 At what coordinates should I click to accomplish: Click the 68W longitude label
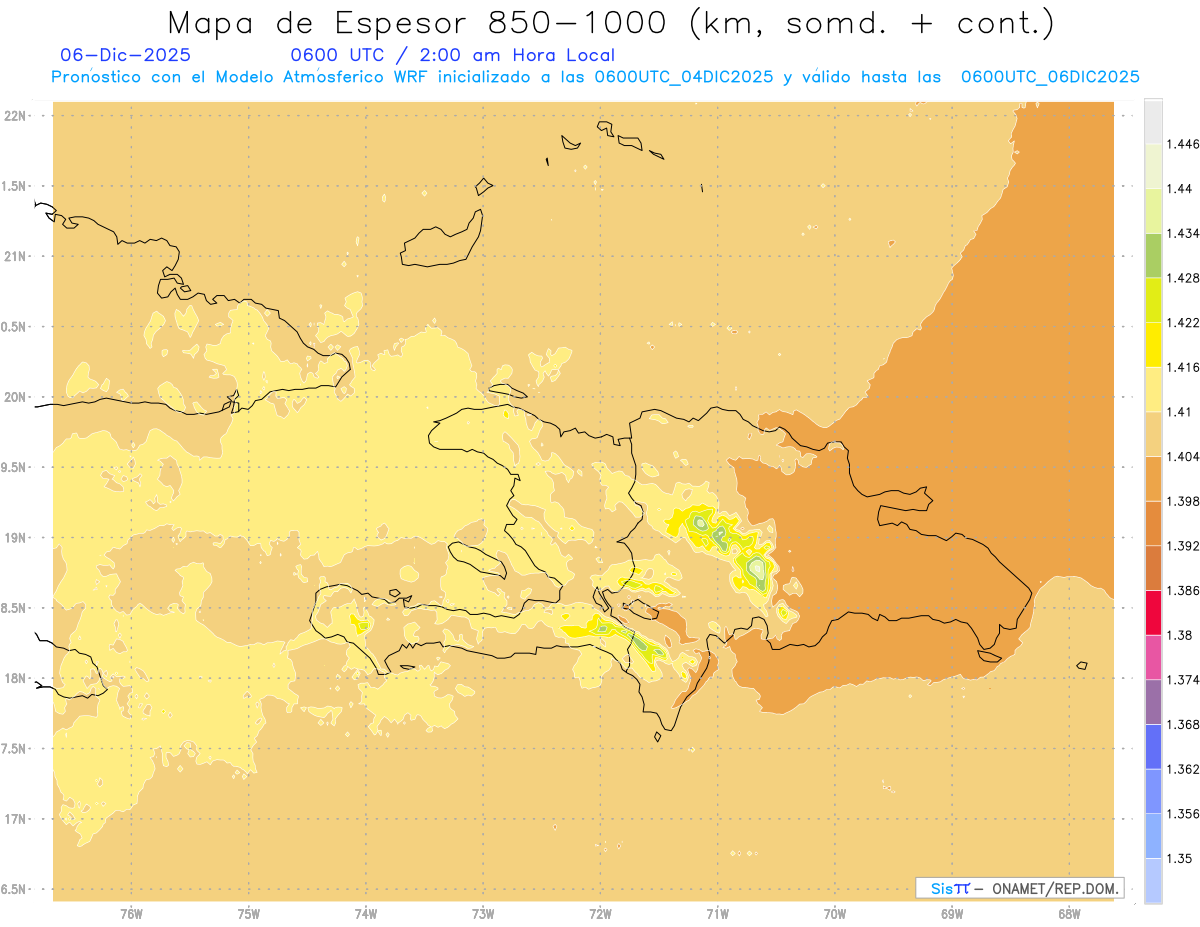[1069, 913]
